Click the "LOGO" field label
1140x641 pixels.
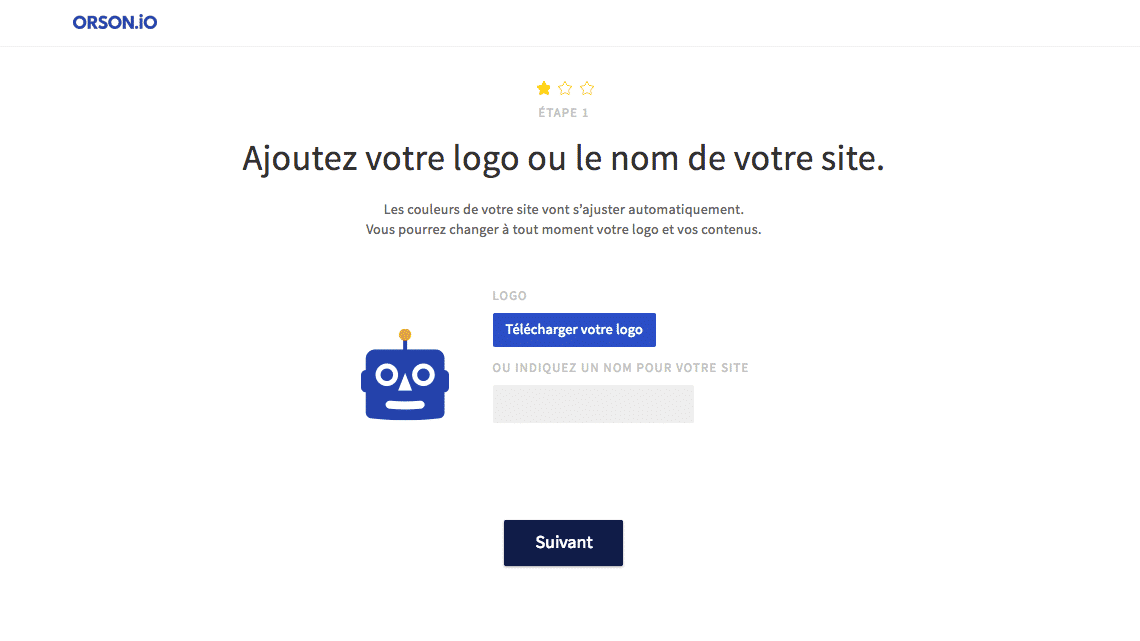tap(510, 296)
